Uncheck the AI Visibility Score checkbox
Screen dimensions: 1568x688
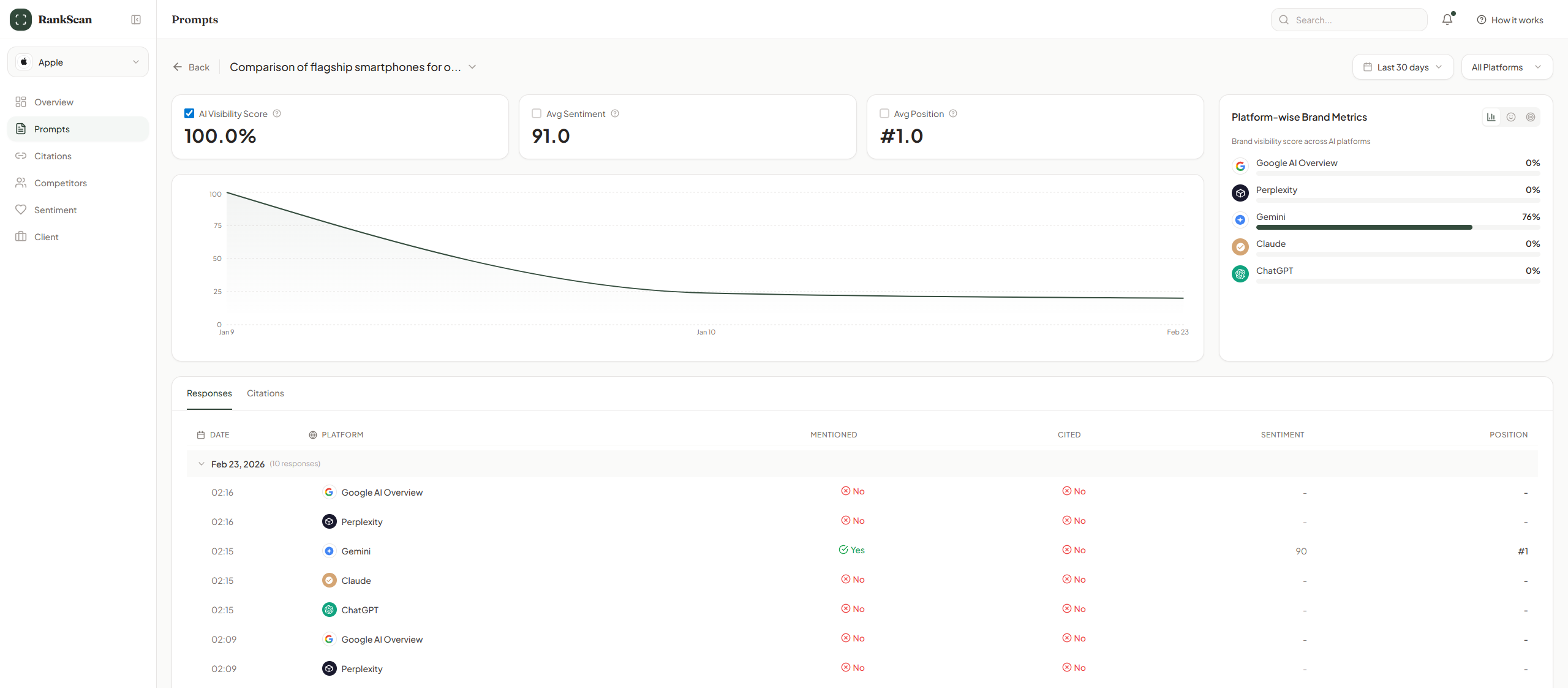click(189, 113)
